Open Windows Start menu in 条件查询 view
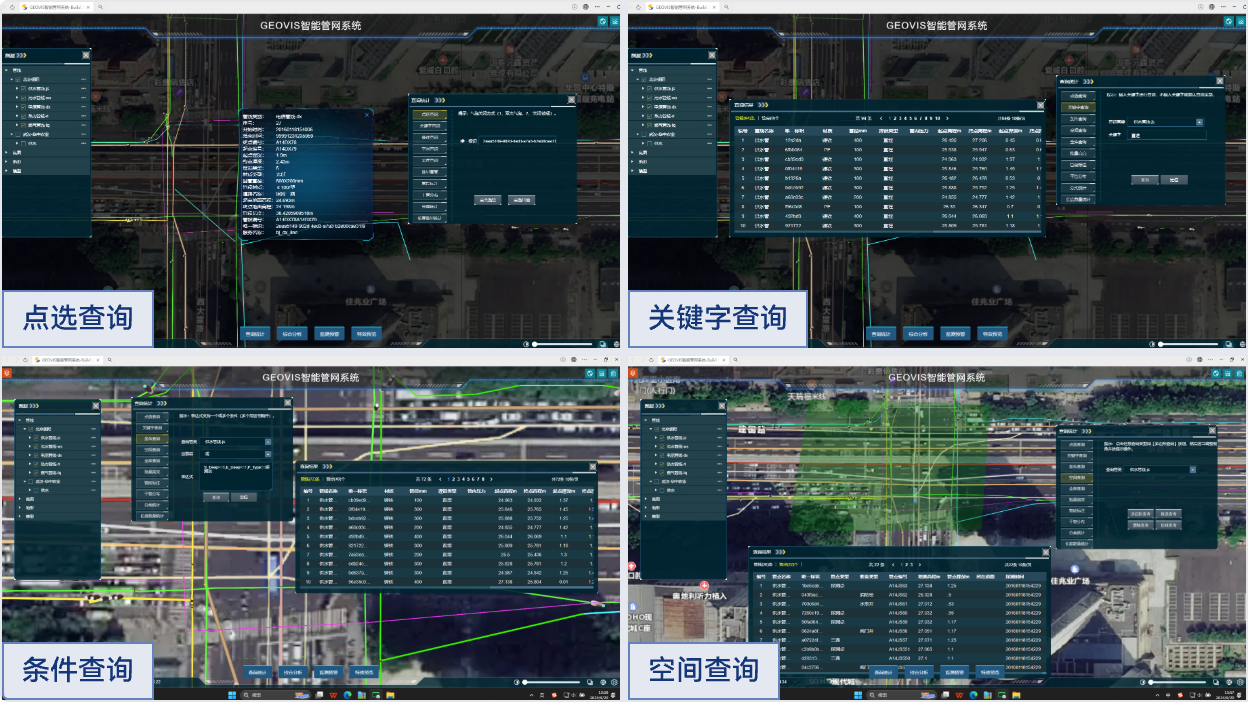Screen dimensions: 1248x702 (233, 694)
